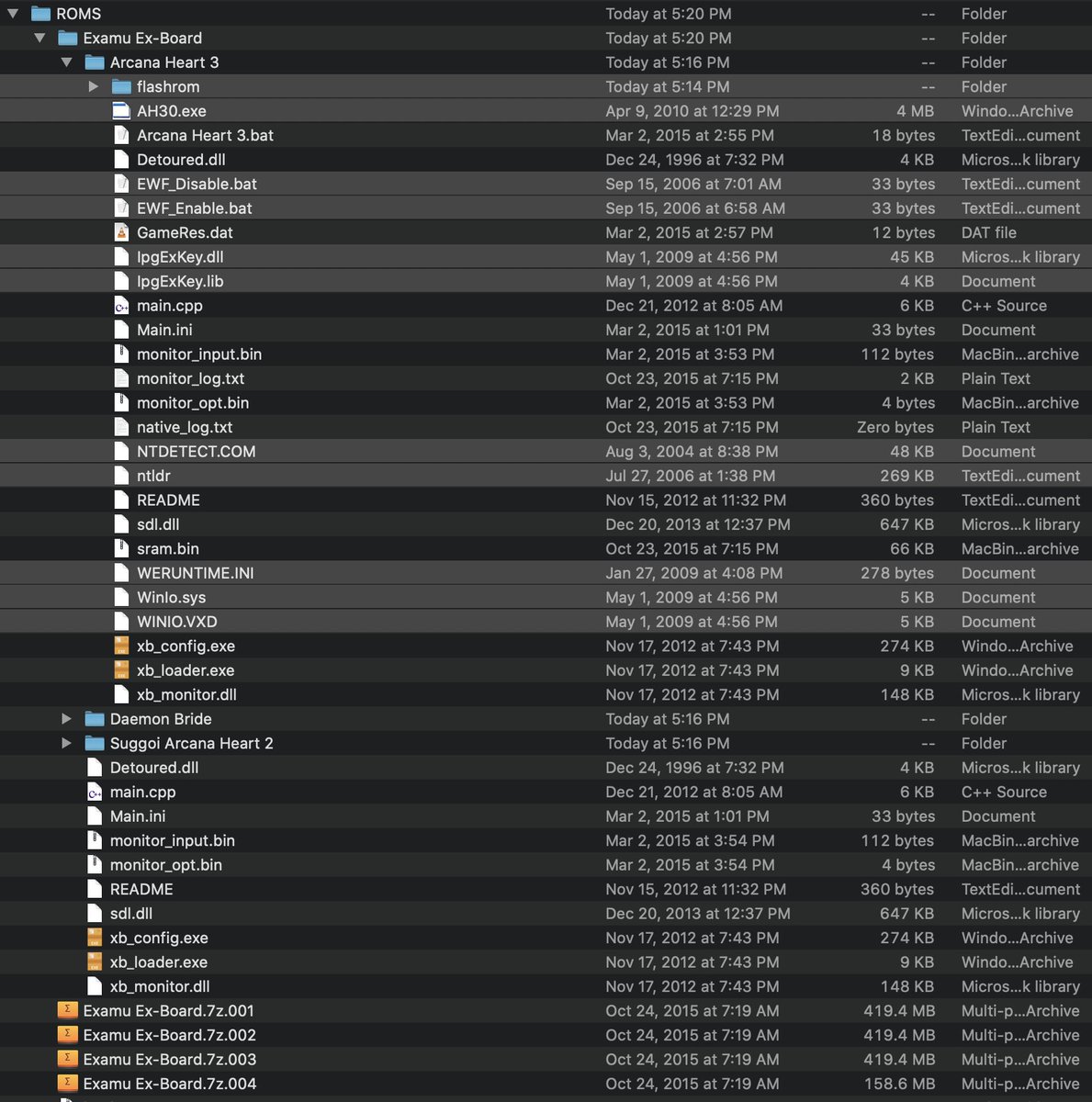Select README listed above sdl.dll near the bottom
Image resolution: width=1092 pixels, height=1102 pixels.
141,889
